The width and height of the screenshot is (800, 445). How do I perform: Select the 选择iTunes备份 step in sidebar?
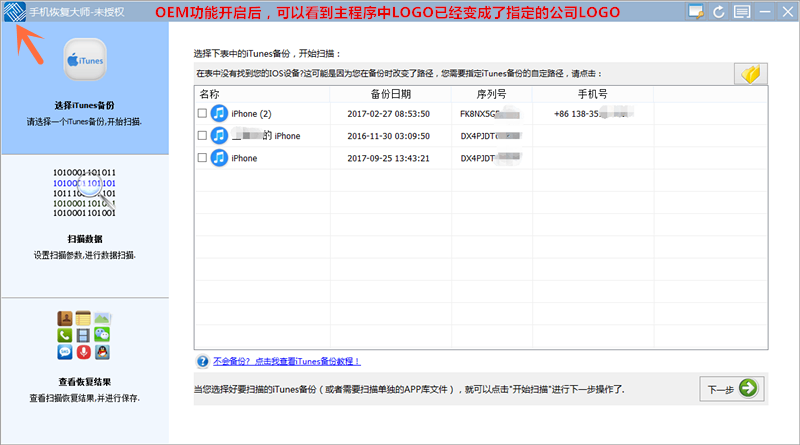85,88
